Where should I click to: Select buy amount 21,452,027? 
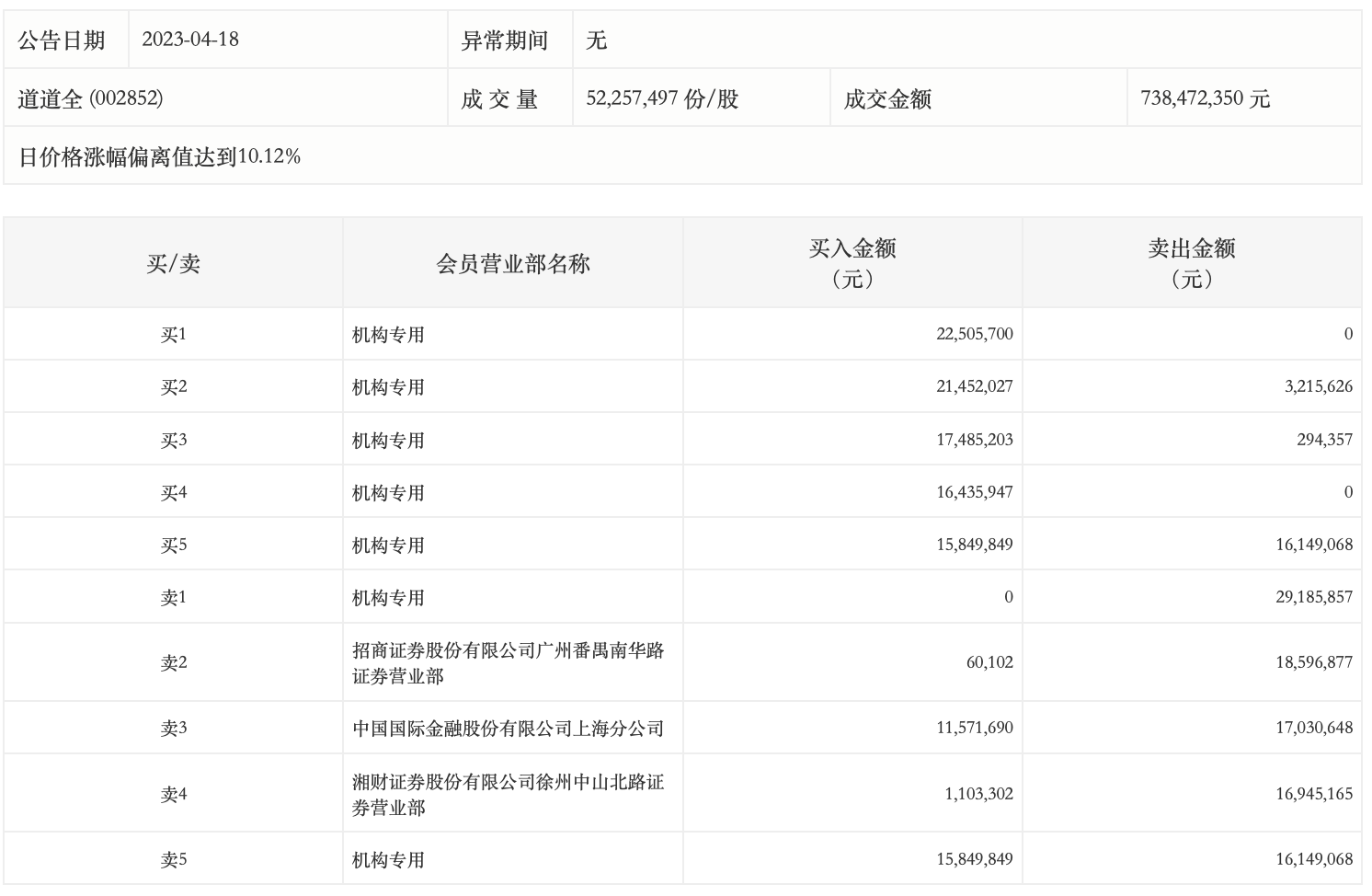[975, 386]
